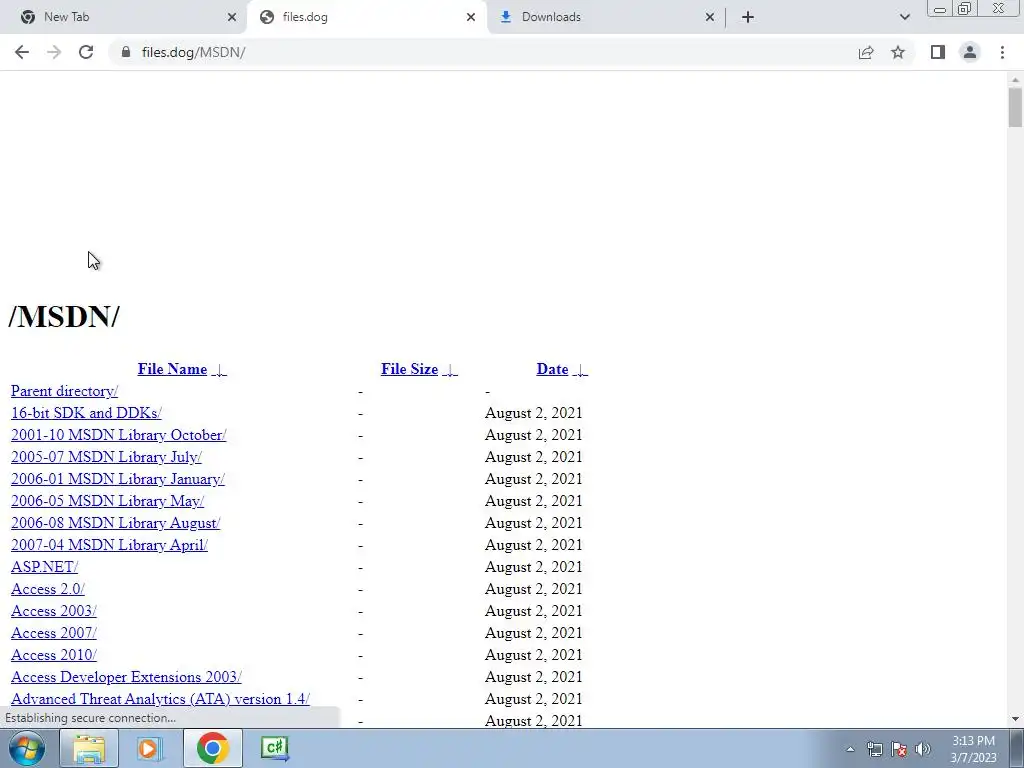The width and height of the screenshot is (1024, 768).
Task: Click the Chrome taskbar icon
Action: [x=212, y=748]
